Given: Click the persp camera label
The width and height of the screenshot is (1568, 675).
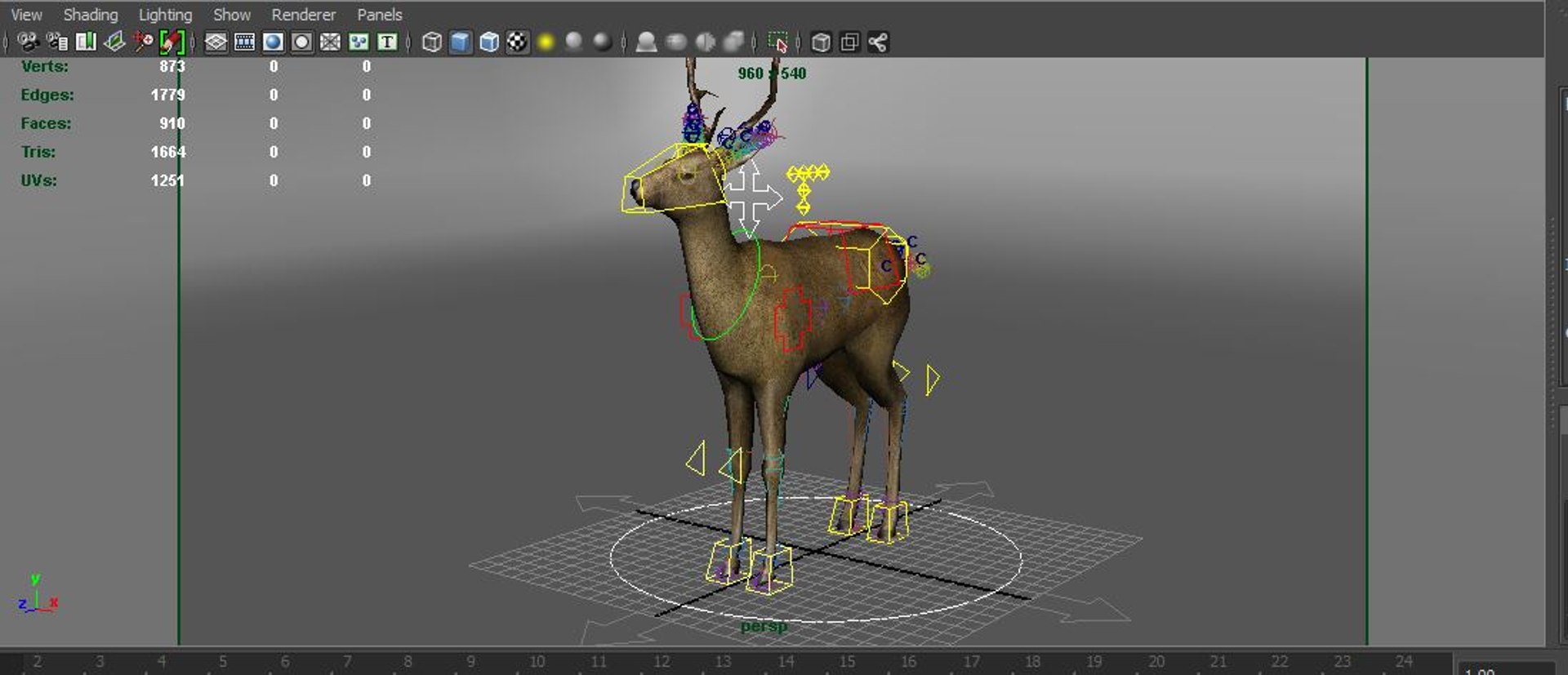Looking at the screenshot, I should [x=764, y=626].
